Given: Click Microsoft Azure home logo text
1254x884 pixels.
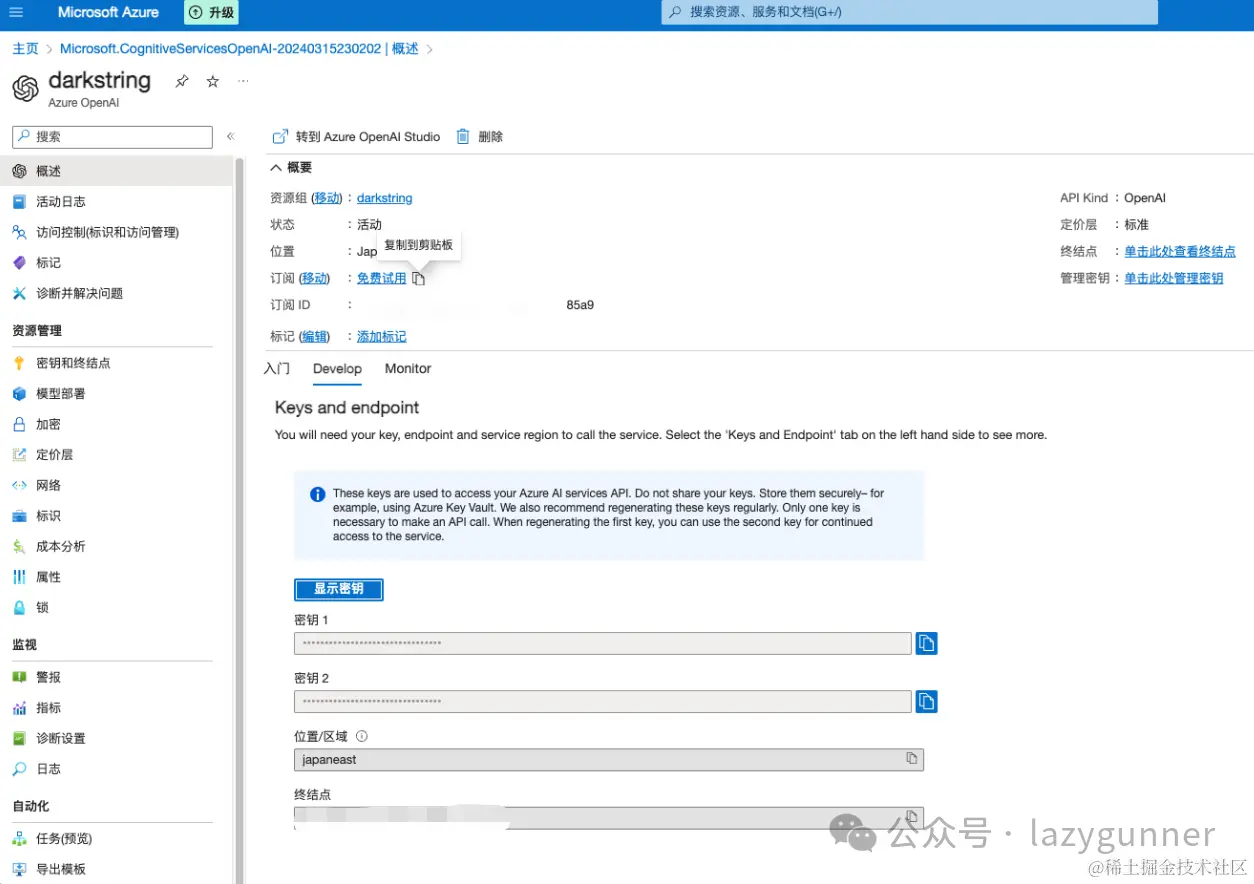Looking at the screenshot, I should tap(109, 12).
